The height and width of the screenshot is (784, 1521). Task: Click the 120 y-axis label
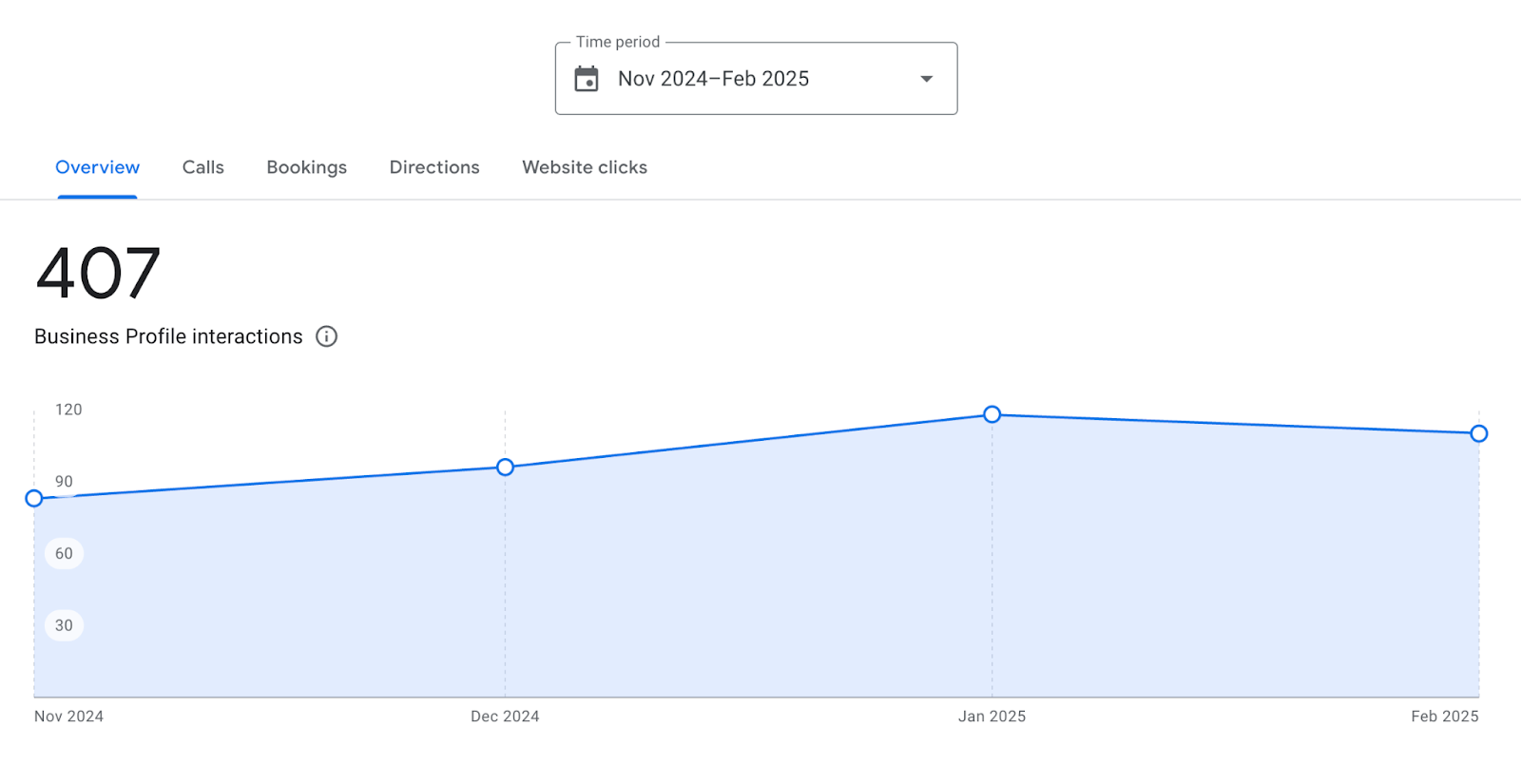pos(68,410)
